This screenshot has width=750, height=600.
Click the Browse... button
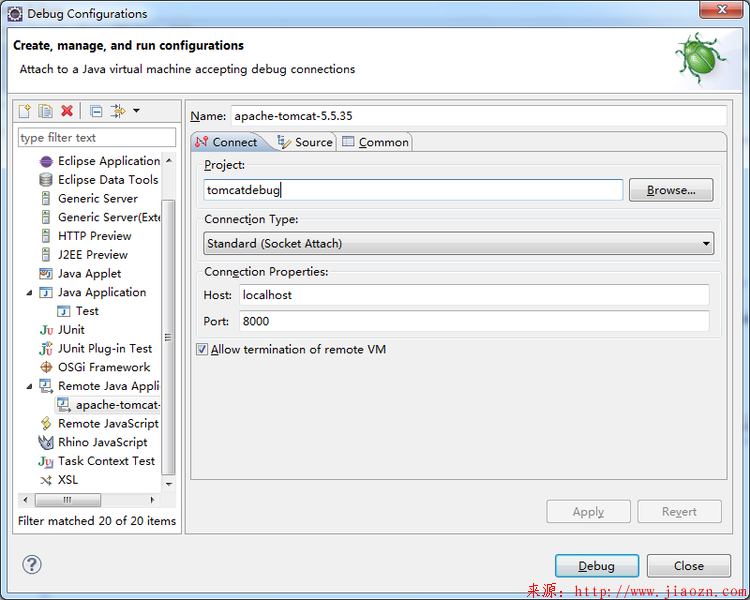coord(671,190)
